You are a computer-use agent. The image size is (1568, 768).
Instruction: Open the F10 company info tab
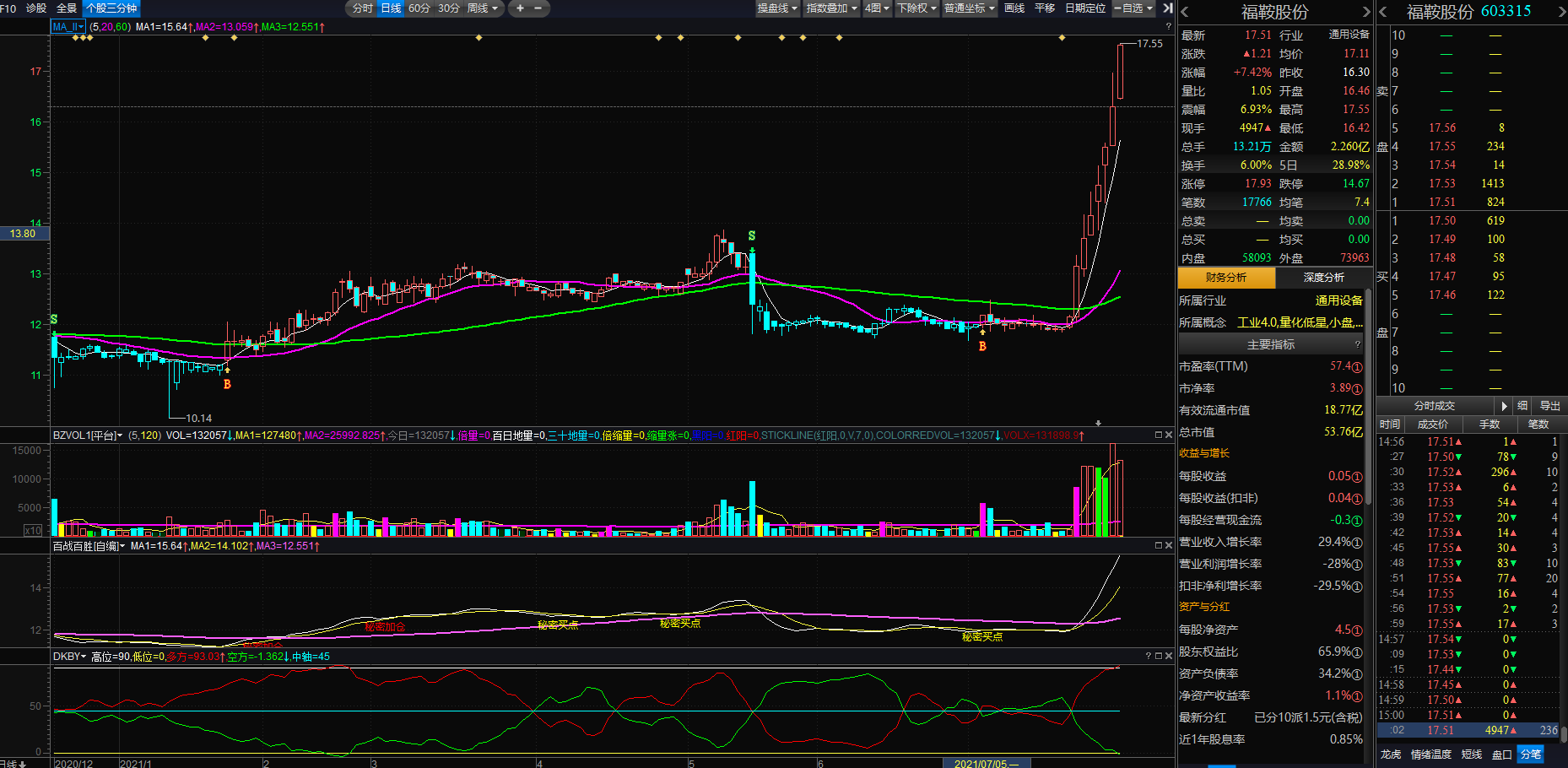8,8
